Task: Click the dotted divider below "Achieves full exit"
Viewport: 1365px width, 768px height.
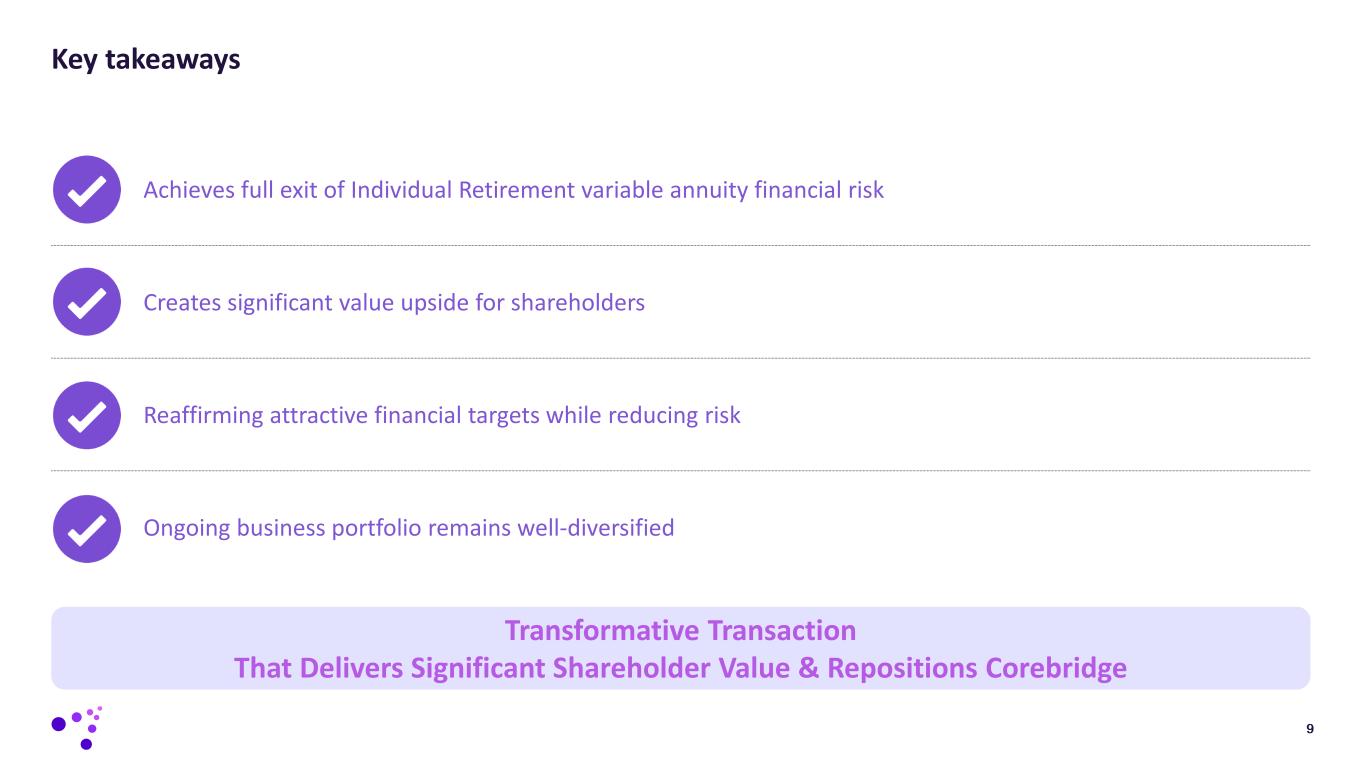Action: coord(680,245)
